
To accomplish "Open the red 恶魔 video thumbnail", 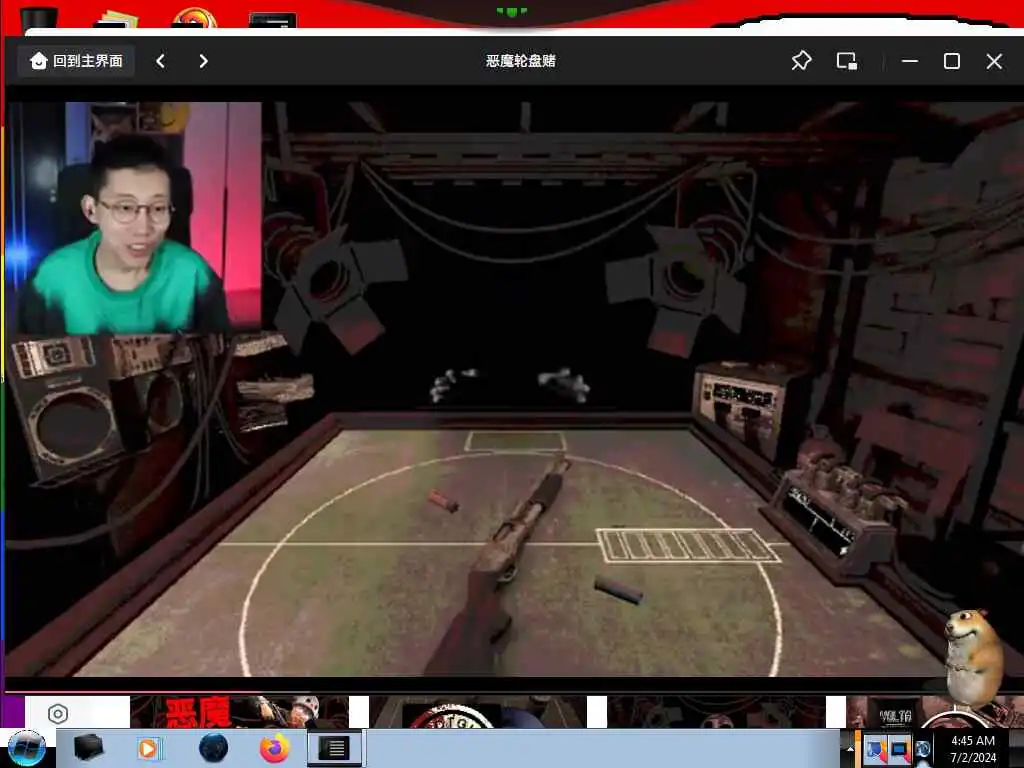I will tap(239, 712).
